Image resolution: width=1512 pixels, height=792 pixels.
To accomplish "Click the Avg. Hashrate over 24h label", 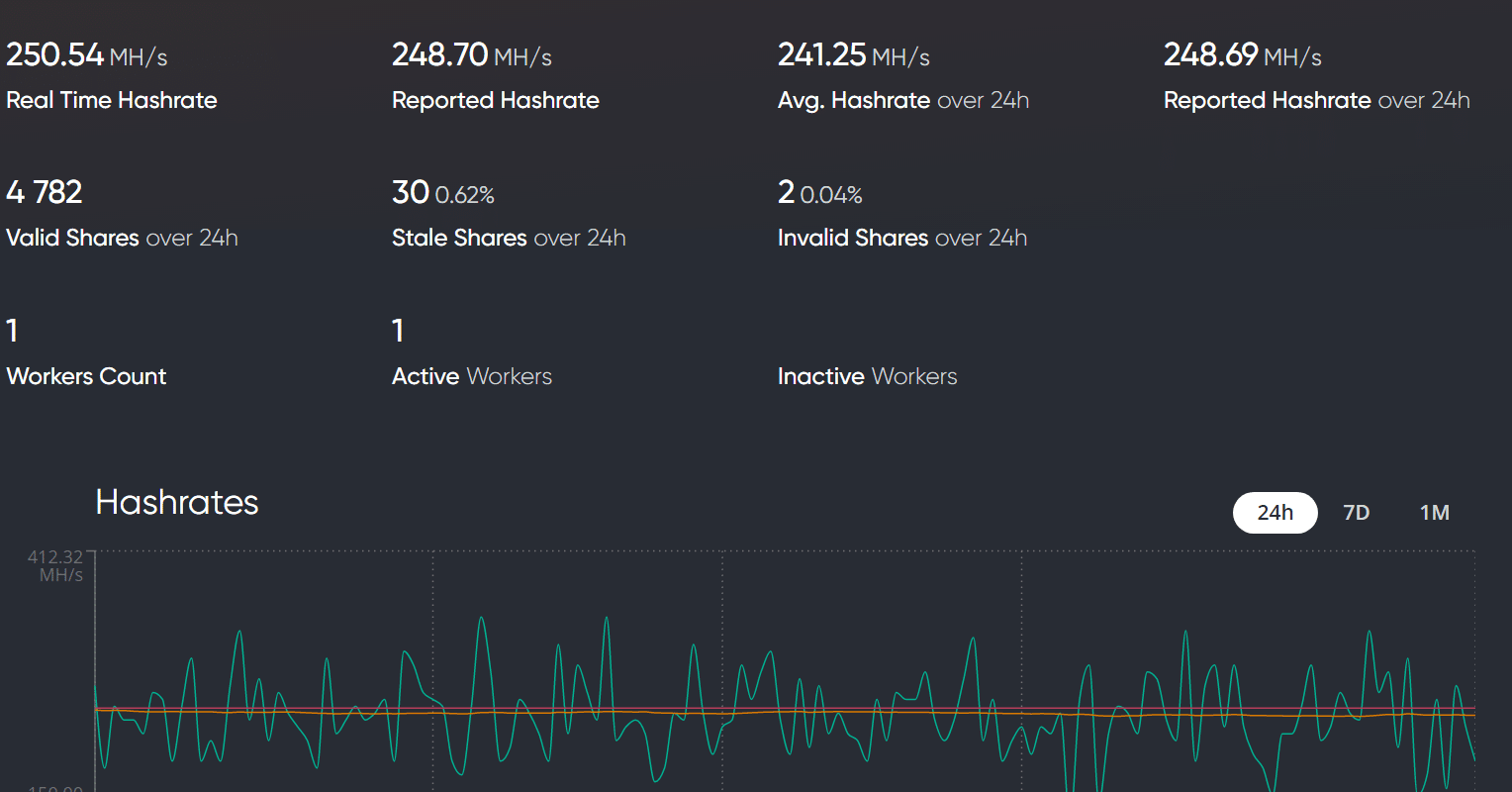I will (x=903, y=100).
